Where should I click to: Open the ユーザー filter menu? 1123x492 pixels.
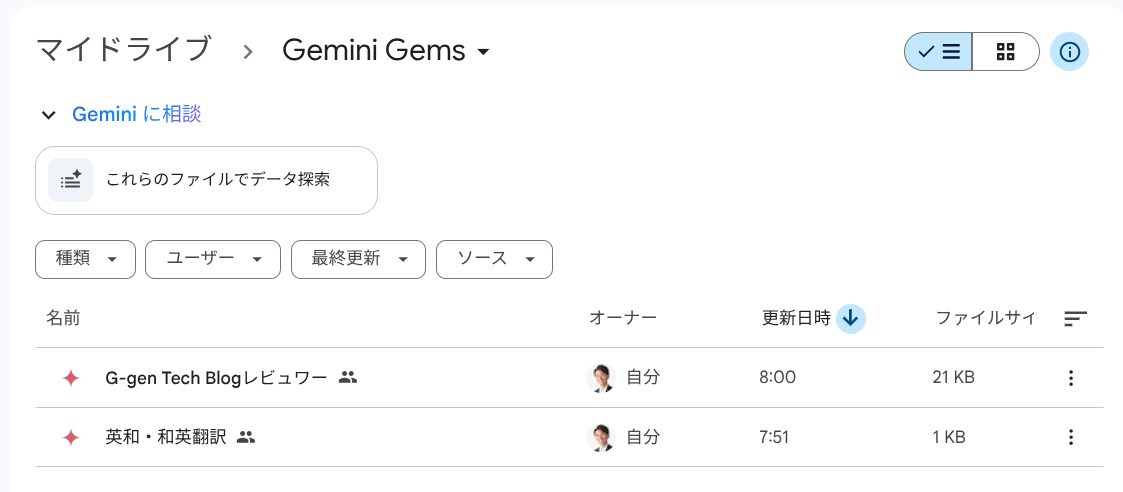211,259
